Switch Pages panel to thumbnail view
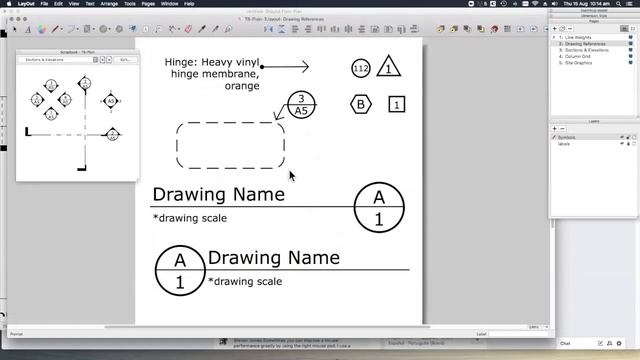This screenshot has height=360, width=640. 633,29
